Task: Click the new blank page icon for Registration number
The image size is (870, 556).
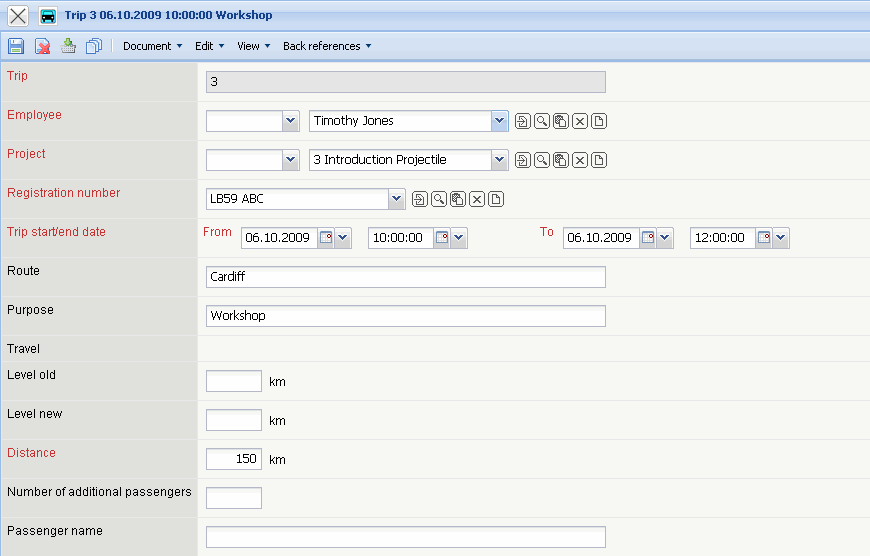Action: 496,200
